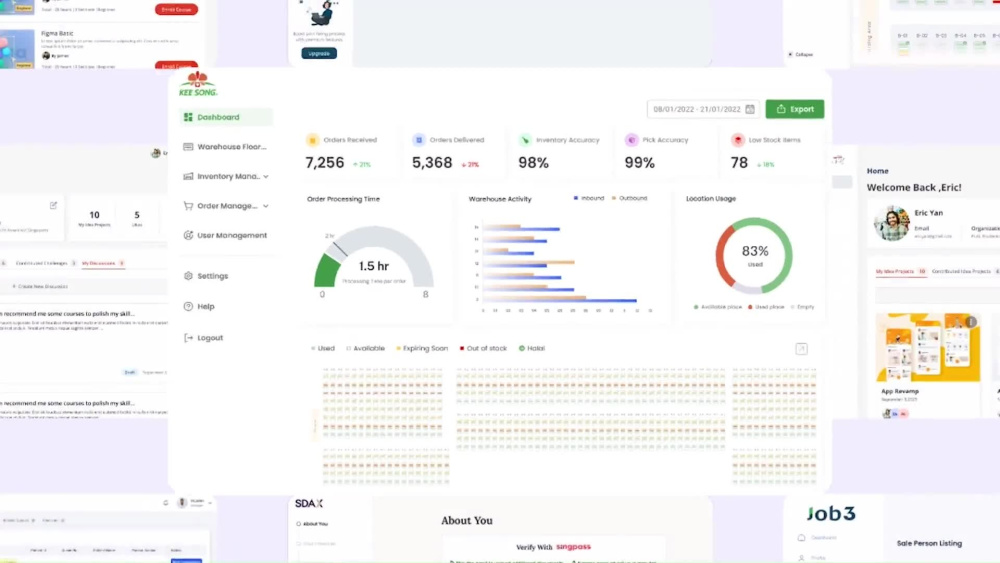Click the Job3 logo
This screenshot has height=563, width=1000.
click(831, 514)
